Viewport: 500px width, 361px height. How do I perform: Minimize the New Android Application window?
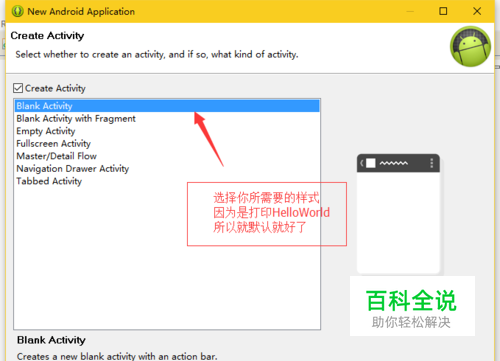click(410, 11)
